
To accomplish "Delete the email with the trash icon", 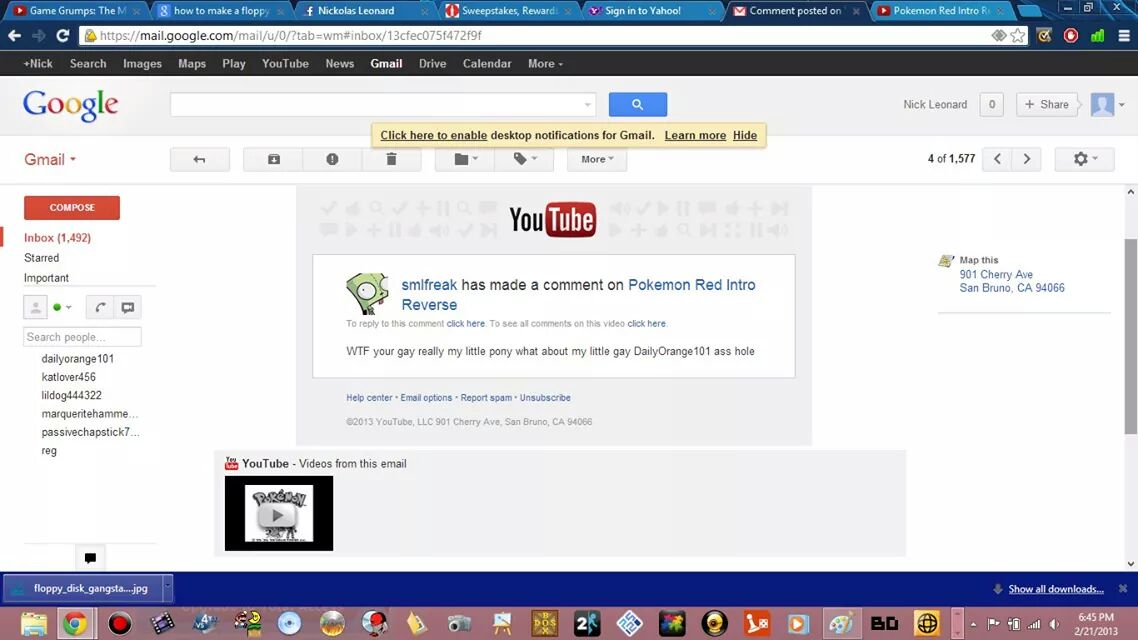I will pos(391,159).
